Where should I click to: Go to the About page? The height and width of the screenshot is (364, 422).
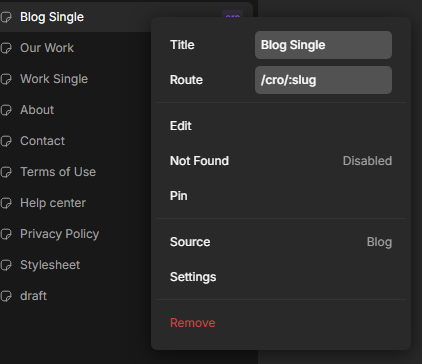37,110
